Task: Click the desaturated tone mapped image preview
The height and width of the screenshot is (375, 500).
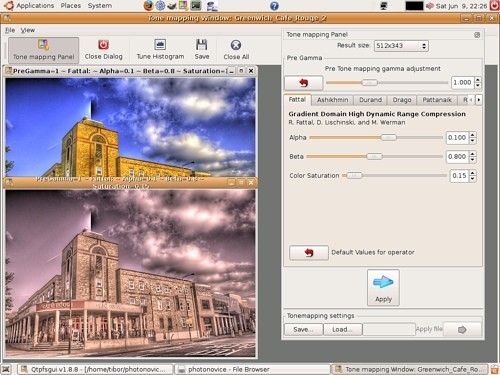Action: pyautogui.click(x=130, y=273)
